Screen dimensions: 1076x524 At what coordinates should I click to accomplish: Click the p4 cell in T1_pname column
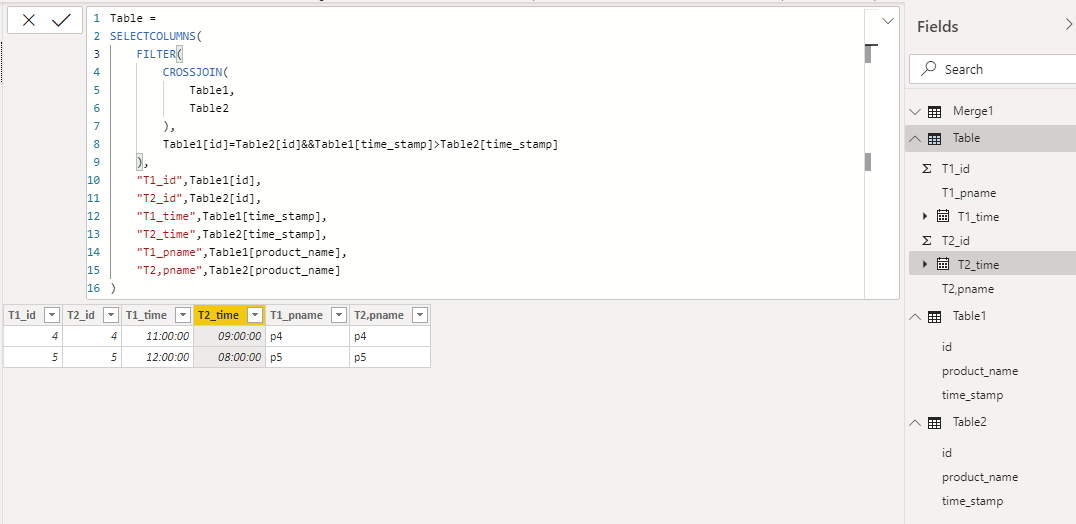click(x=307, y=336)
